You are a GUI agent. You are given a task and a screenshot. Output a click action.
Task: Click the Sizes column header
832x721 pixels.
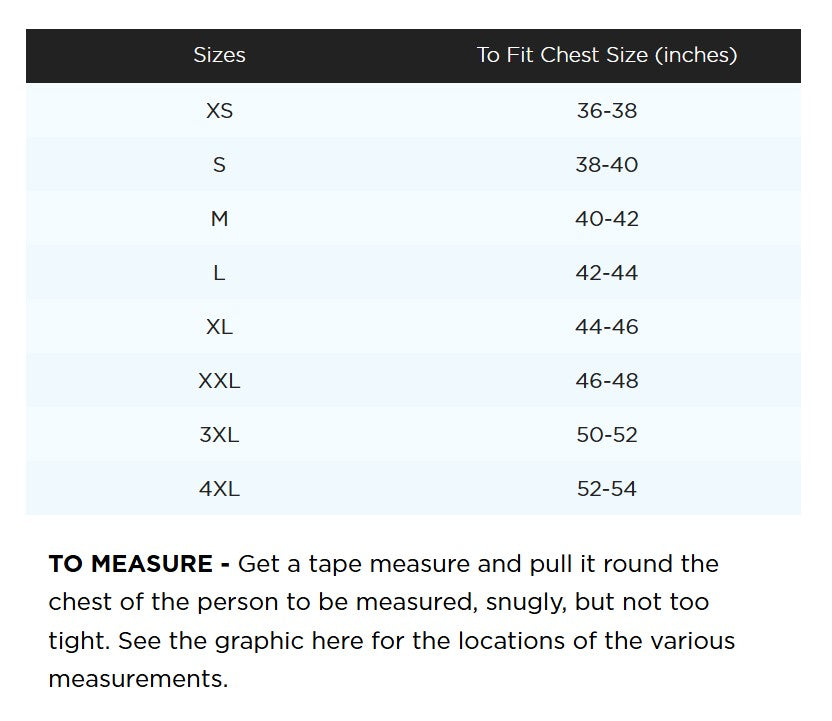(x=219, y=55)
